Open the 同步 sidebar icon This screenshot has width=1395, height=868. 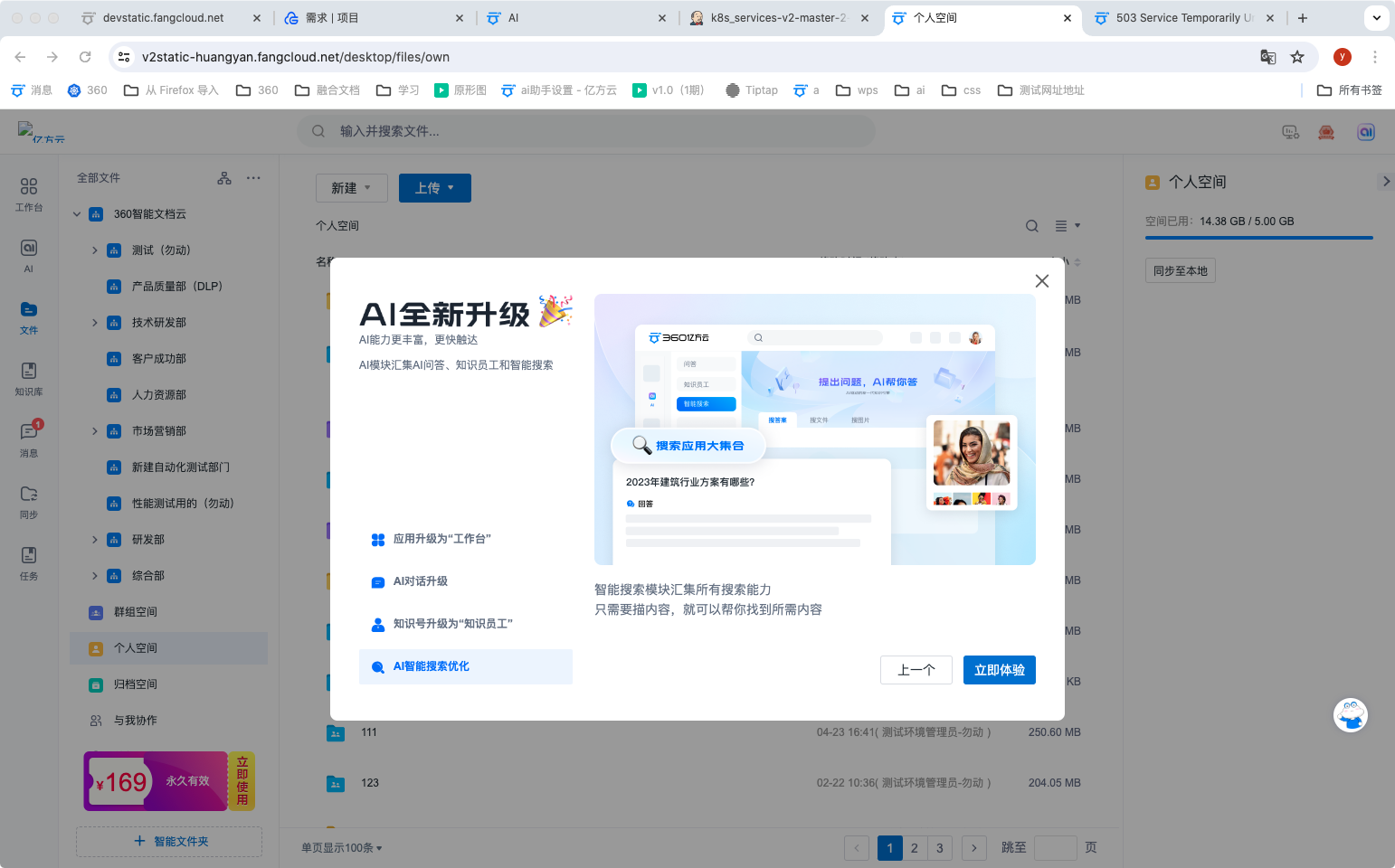click(x=29, y=502)
